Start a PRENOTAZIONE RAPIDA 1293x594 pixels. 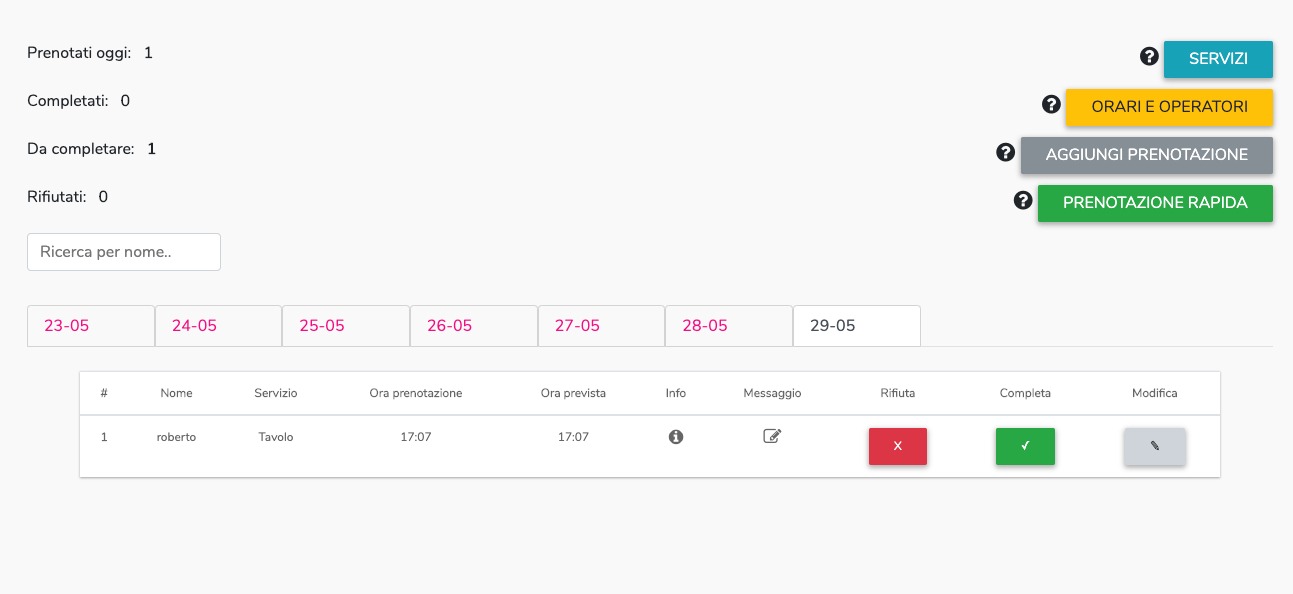1155,203
